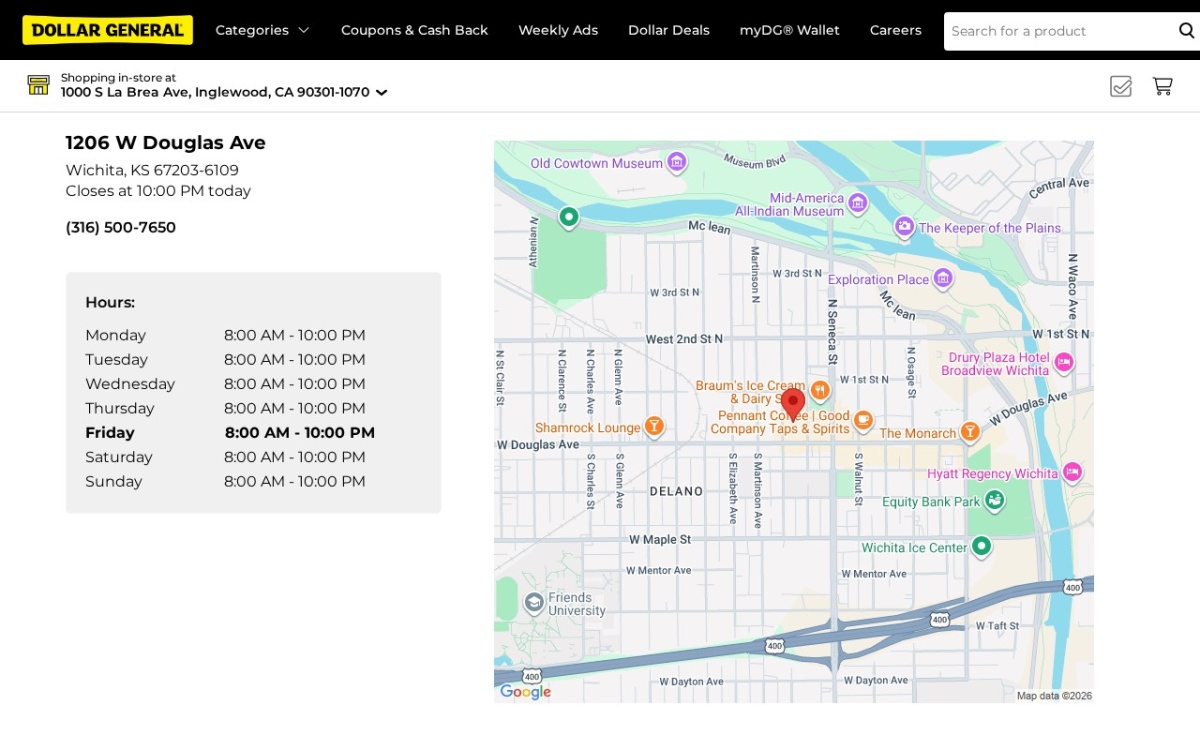Viewport: 1200px width, 750px height.
Task: Click The Monarch bar marker icon
Action: tap(969, 432)
